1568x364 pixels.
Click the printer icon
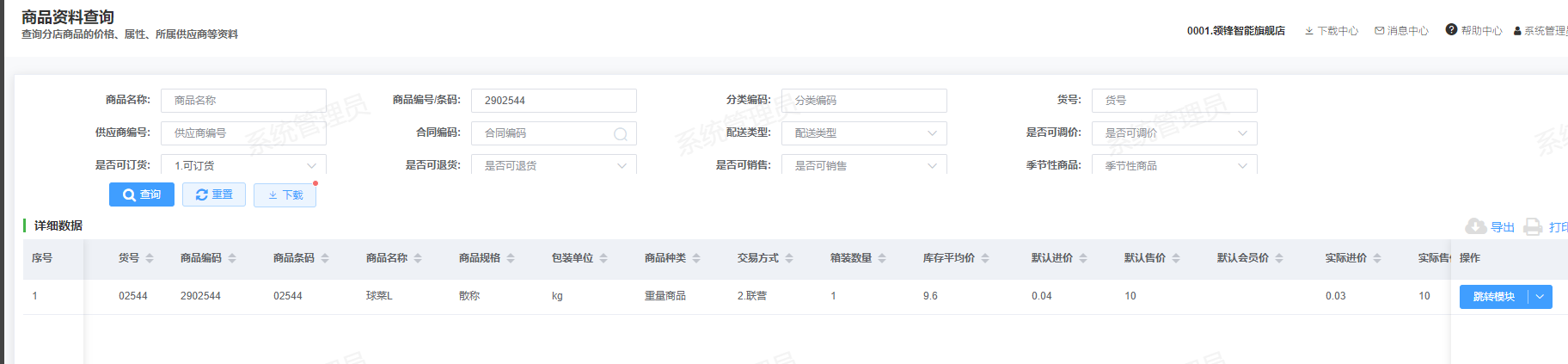1533,226
